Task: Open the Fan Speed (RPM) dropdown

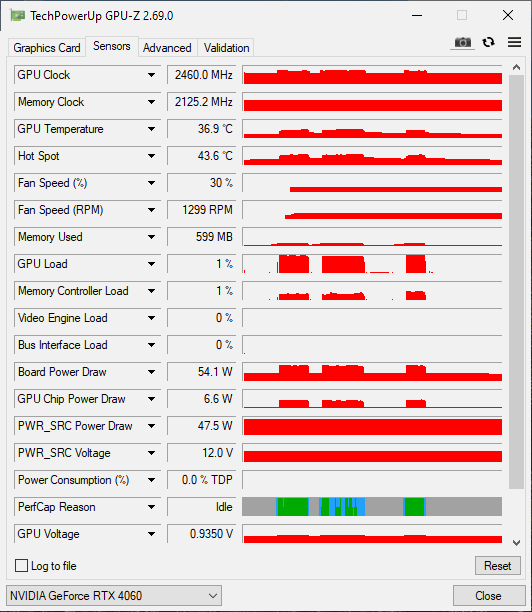Action: [151, 210]
